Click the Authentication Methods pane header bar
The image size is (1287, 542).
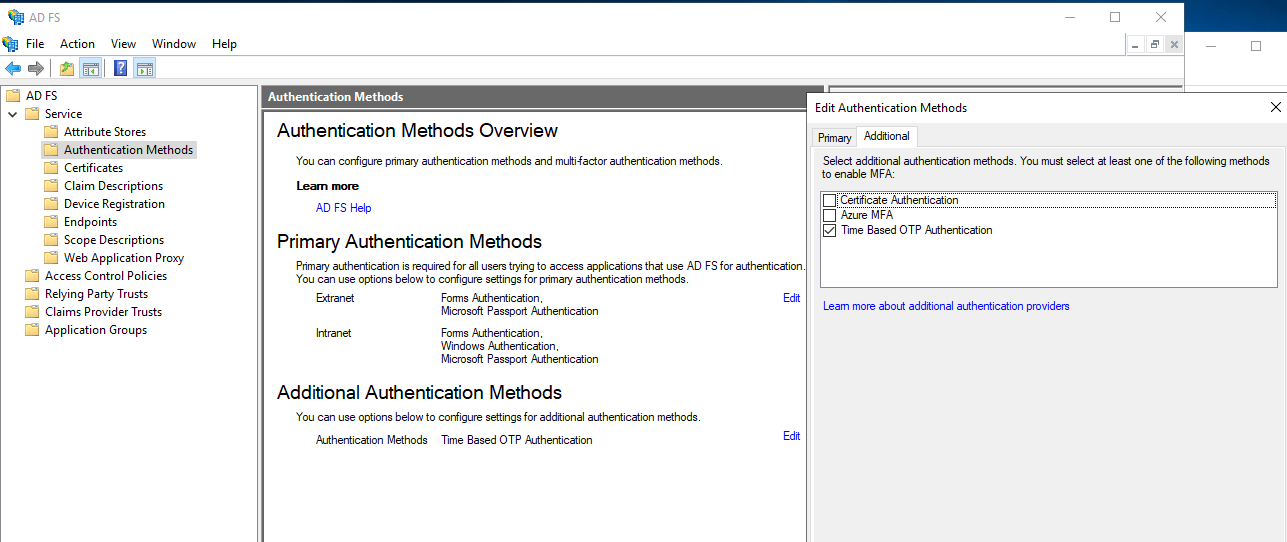pos(541,97)
